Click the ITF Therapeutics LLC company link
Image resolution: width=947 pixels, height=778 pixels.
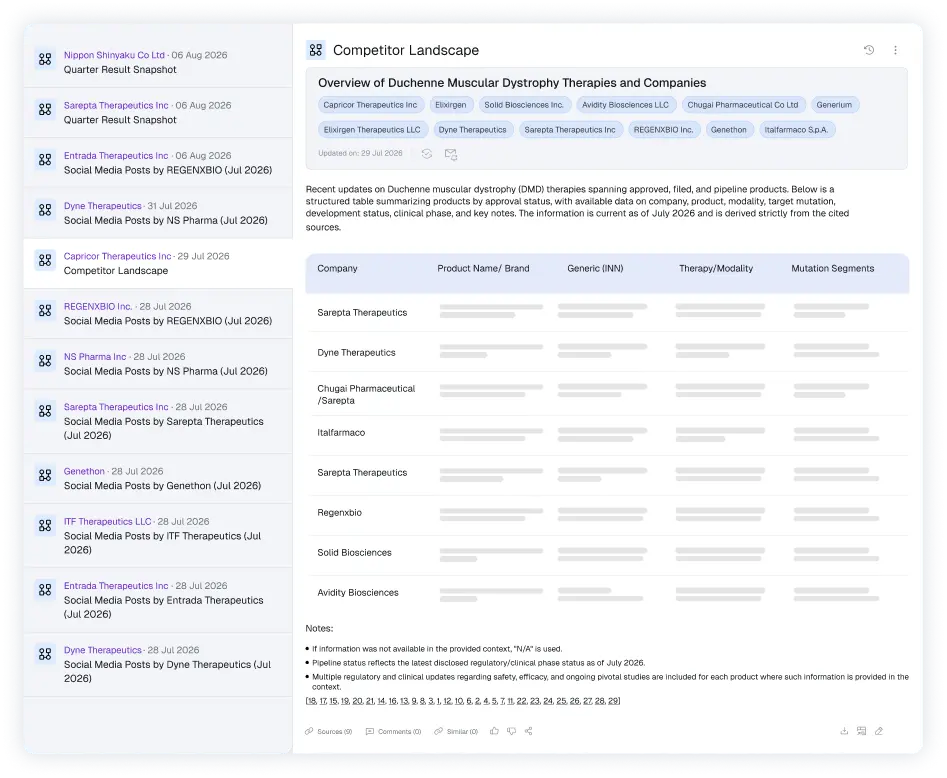[x=108, y=522]
